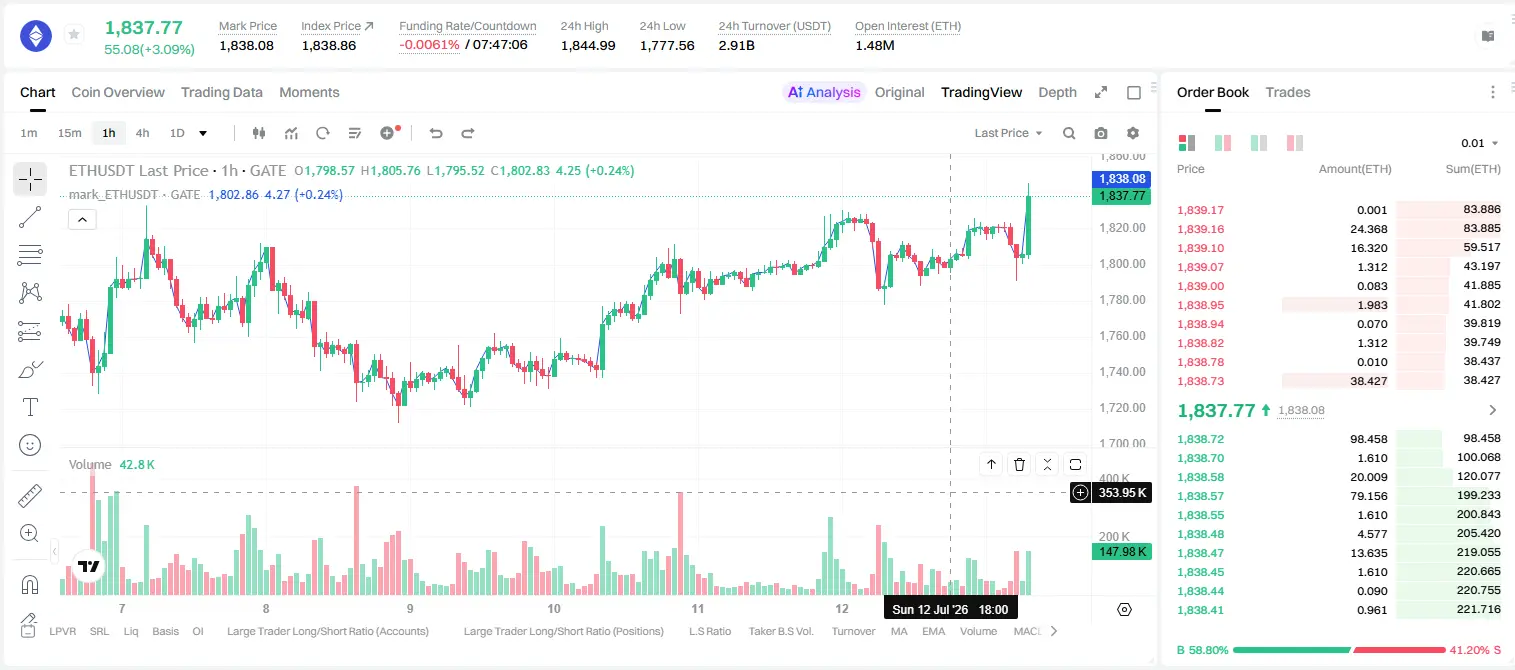Open the Last Price type dropdown
Viewport: 1515px width, 670px height.
click(x=1008, y=133)
